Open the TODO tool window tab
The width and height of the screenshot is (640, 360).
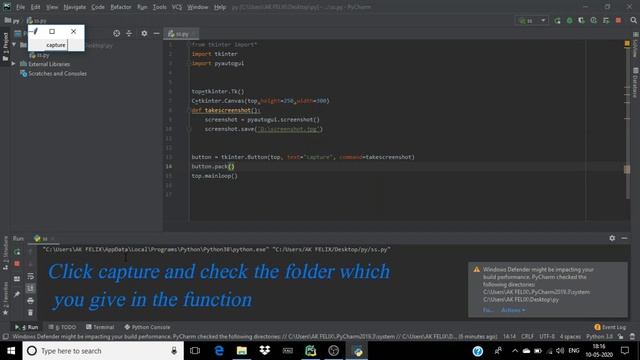[x=62, y=327]
